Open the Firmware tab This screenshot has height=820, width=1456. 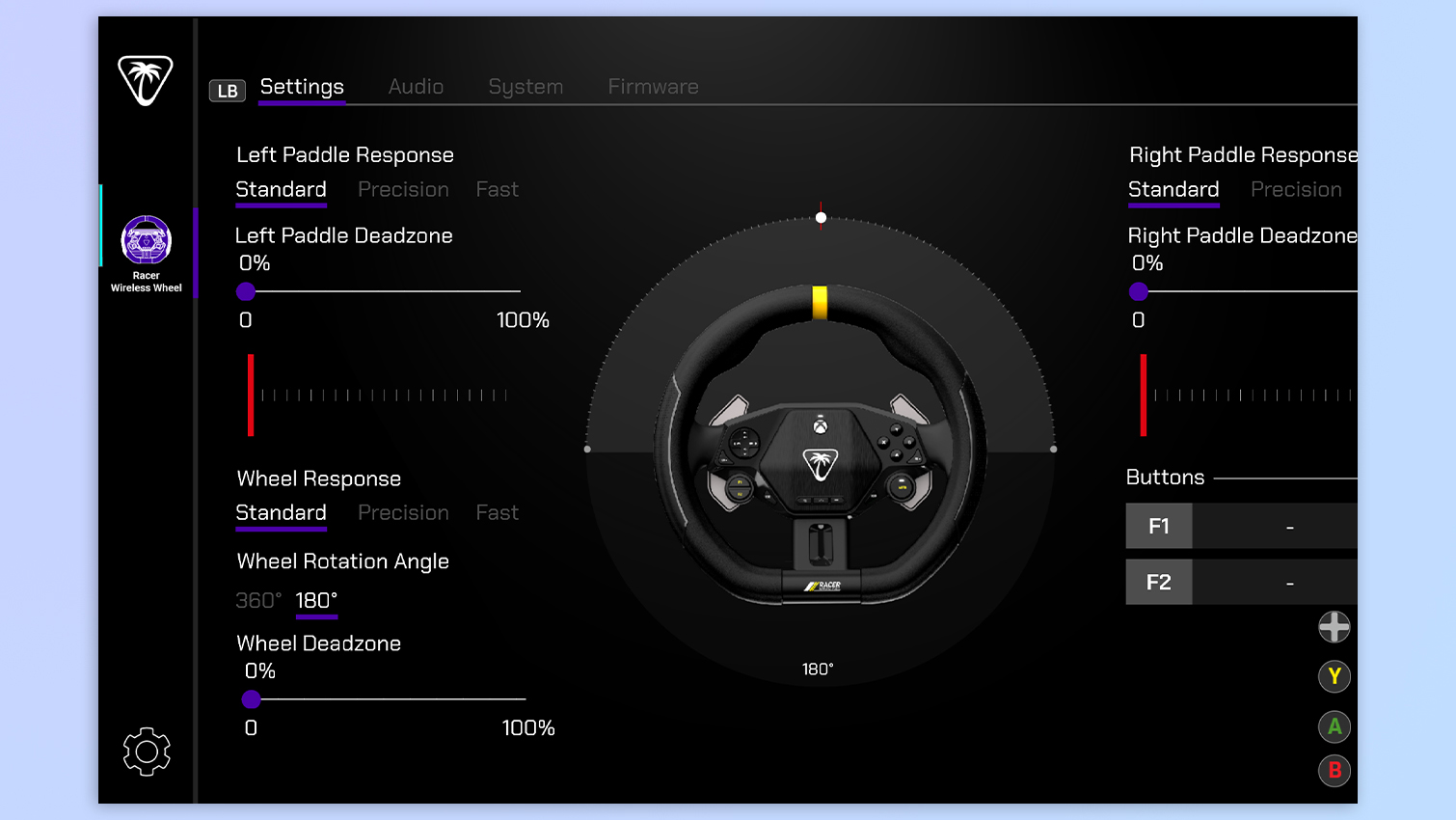pos(653,86)
